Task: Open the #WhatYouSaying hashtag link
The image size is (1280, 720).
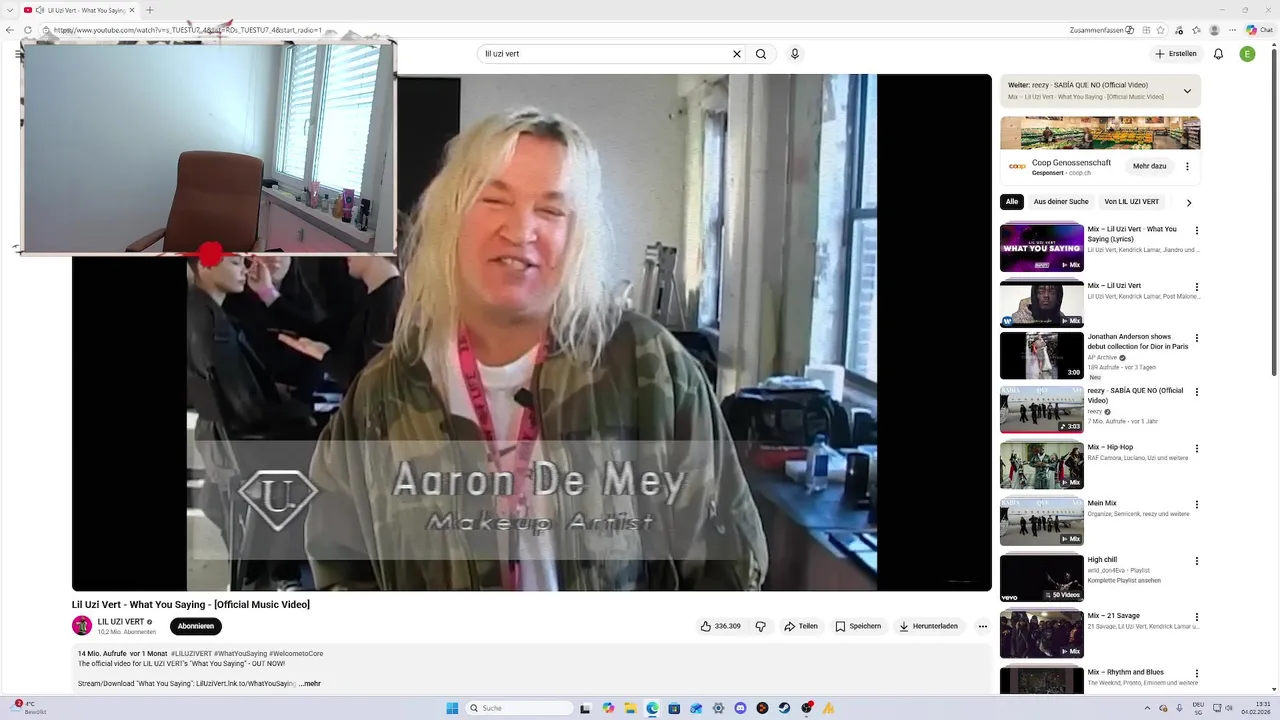Action: 240,654
